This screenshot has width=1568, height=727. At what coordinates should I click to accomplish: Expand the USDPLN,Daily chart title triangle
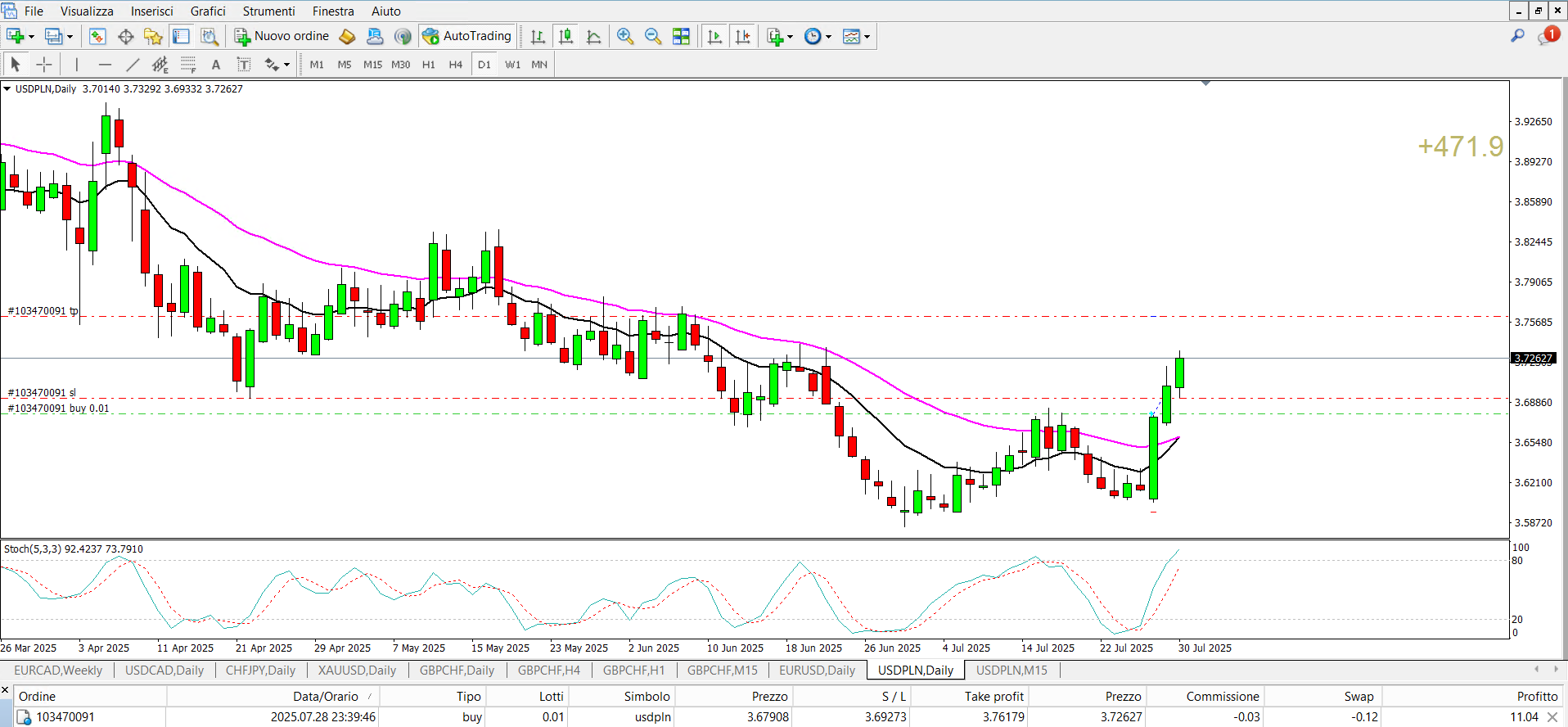point(7,88)
